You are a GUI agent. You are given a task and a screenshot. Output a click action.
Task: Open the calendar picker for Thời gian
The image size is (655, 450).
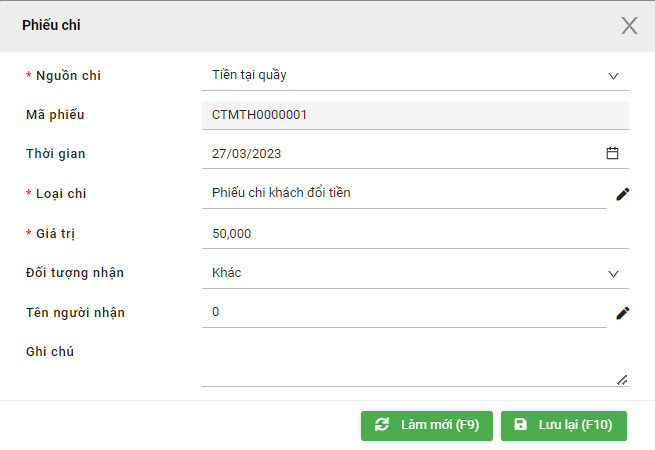[612, 153]
